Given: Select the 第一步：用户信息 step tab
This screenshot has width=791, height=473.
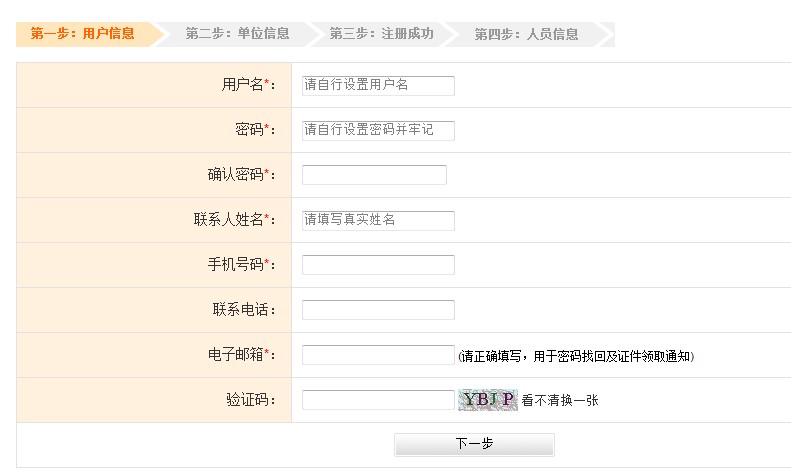Looking at the screenshot, I should pos(83,34).
